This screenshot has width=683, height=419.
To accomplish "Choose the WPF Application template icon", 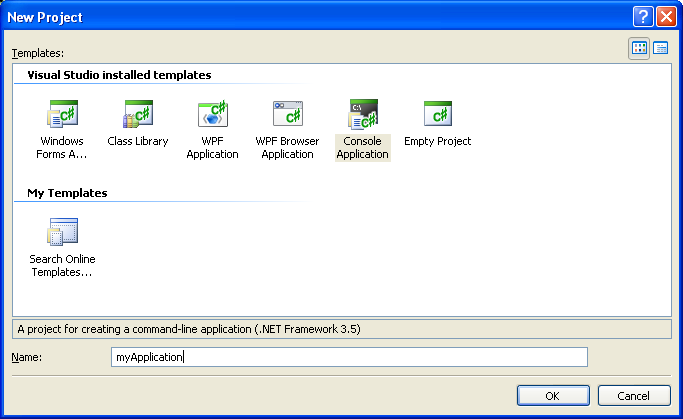I will [213, 114].
